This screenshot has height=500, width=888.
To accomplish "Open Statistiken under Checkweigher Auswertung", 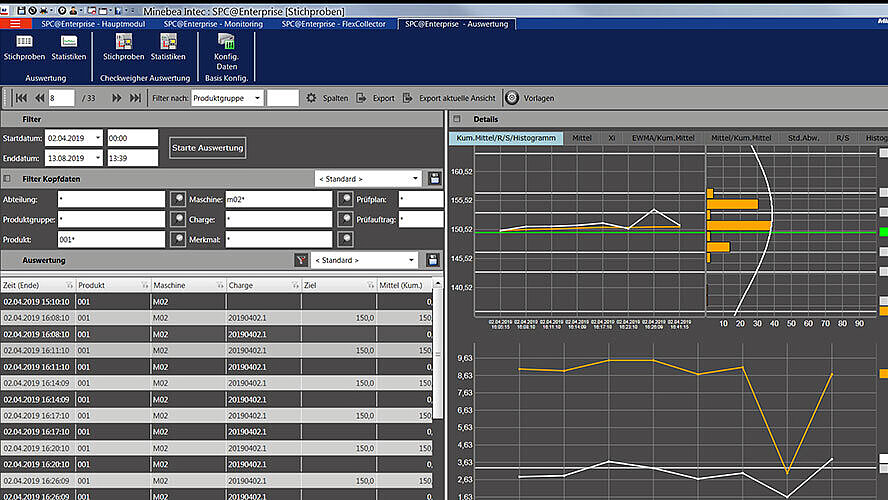I will 168,48.
